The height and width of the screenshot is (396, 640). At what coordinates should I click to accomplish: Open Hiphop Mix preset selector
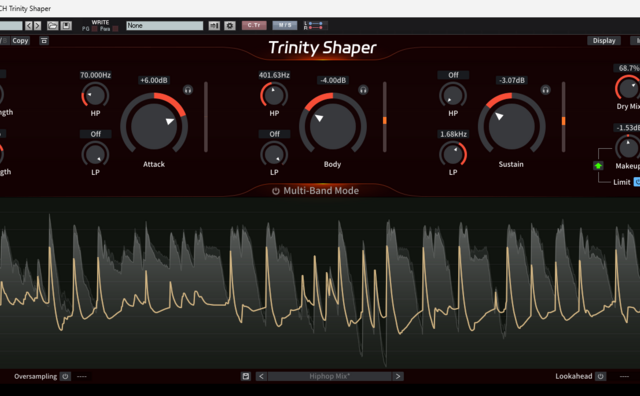tap(329, 376)
